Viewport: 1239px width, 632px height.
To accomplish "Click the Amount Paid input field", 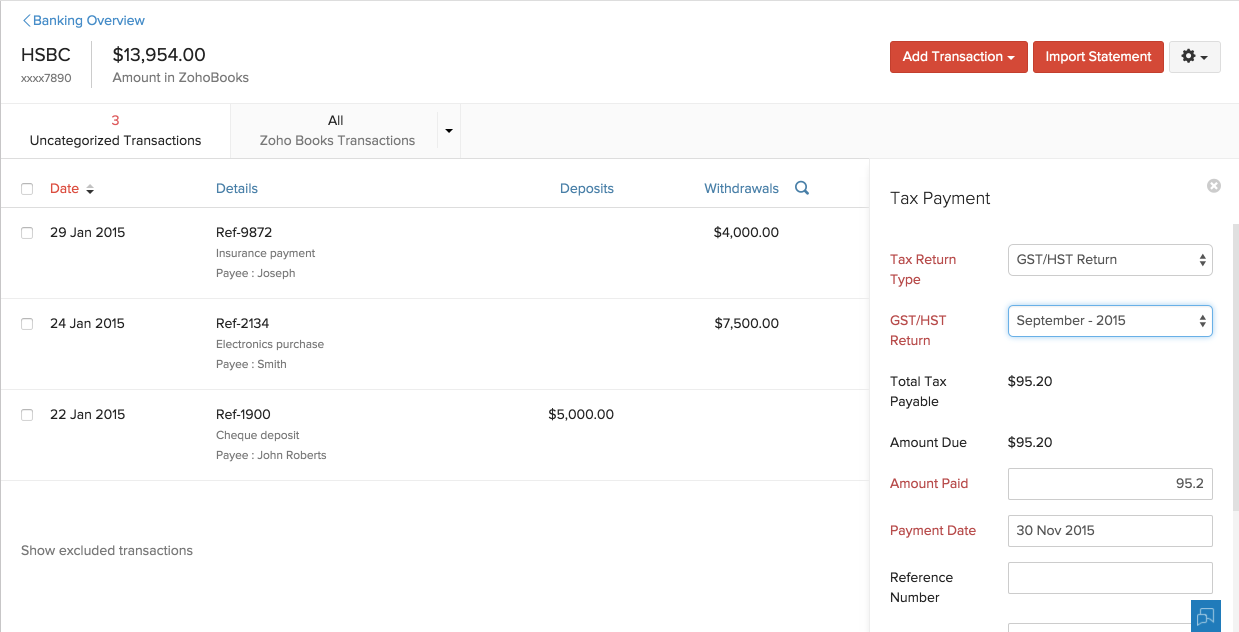I will 1109,484.
